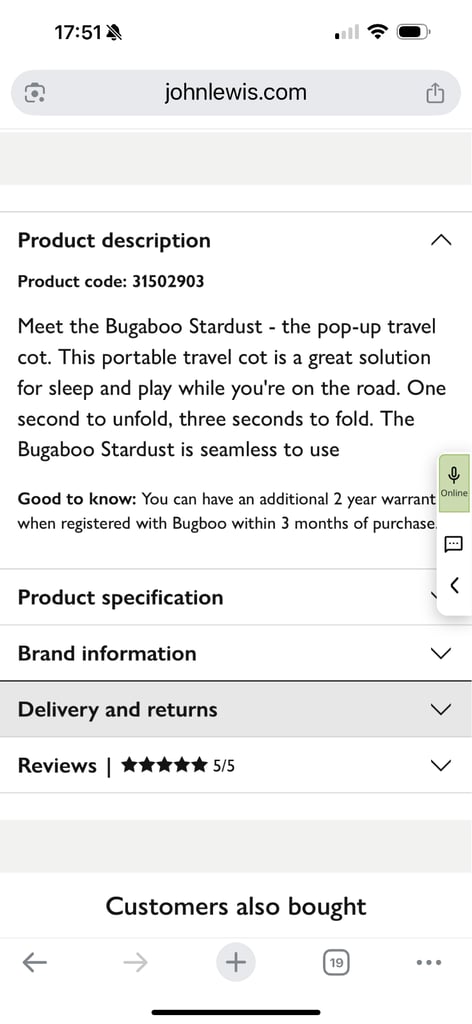
Task: Collapse the Product description section
Action: point(236,240)
